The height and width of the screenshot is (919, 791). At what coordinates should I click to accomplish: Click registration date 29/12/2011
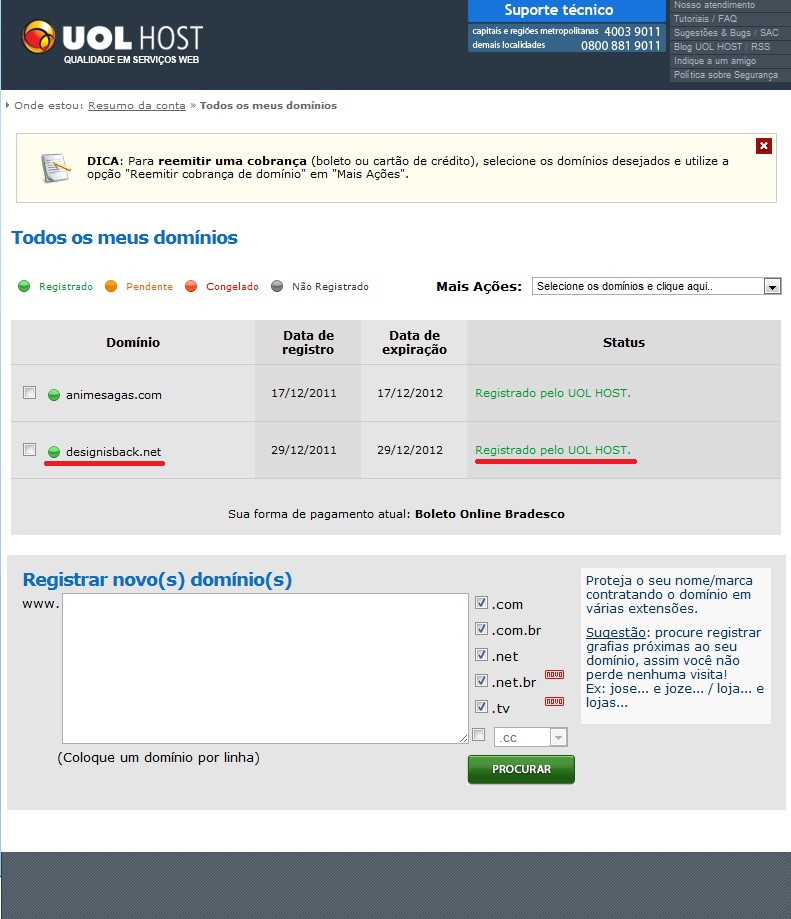[304, 450]
